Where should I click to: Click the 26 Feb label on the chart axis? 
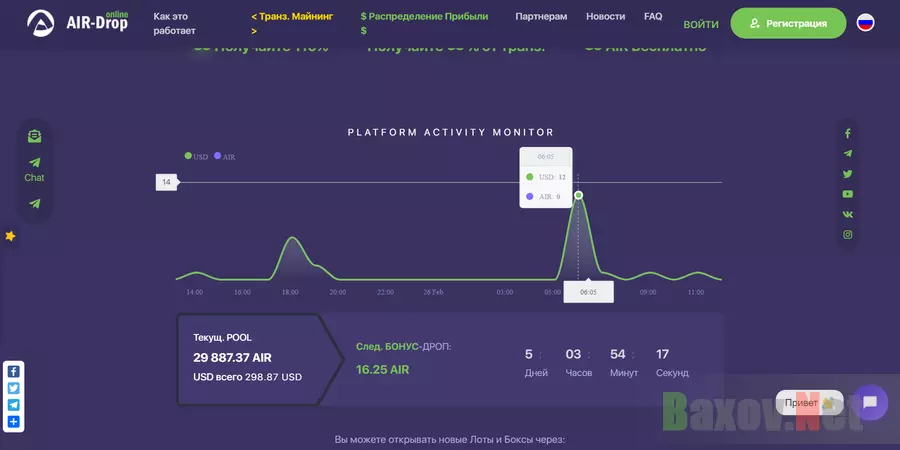click(433, 292)
